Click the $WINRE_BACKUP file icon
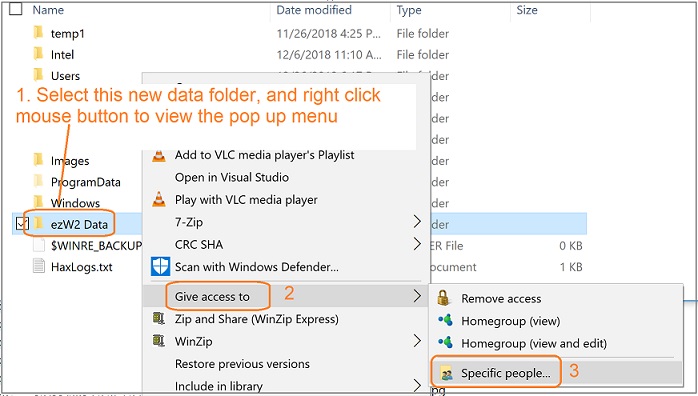 [39, 245]
